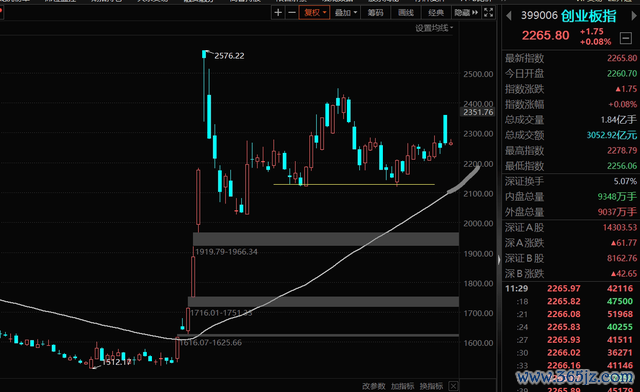Zoom in the chart with plus icon
This screenshot has width=640, height=392.
coord(278,13)
